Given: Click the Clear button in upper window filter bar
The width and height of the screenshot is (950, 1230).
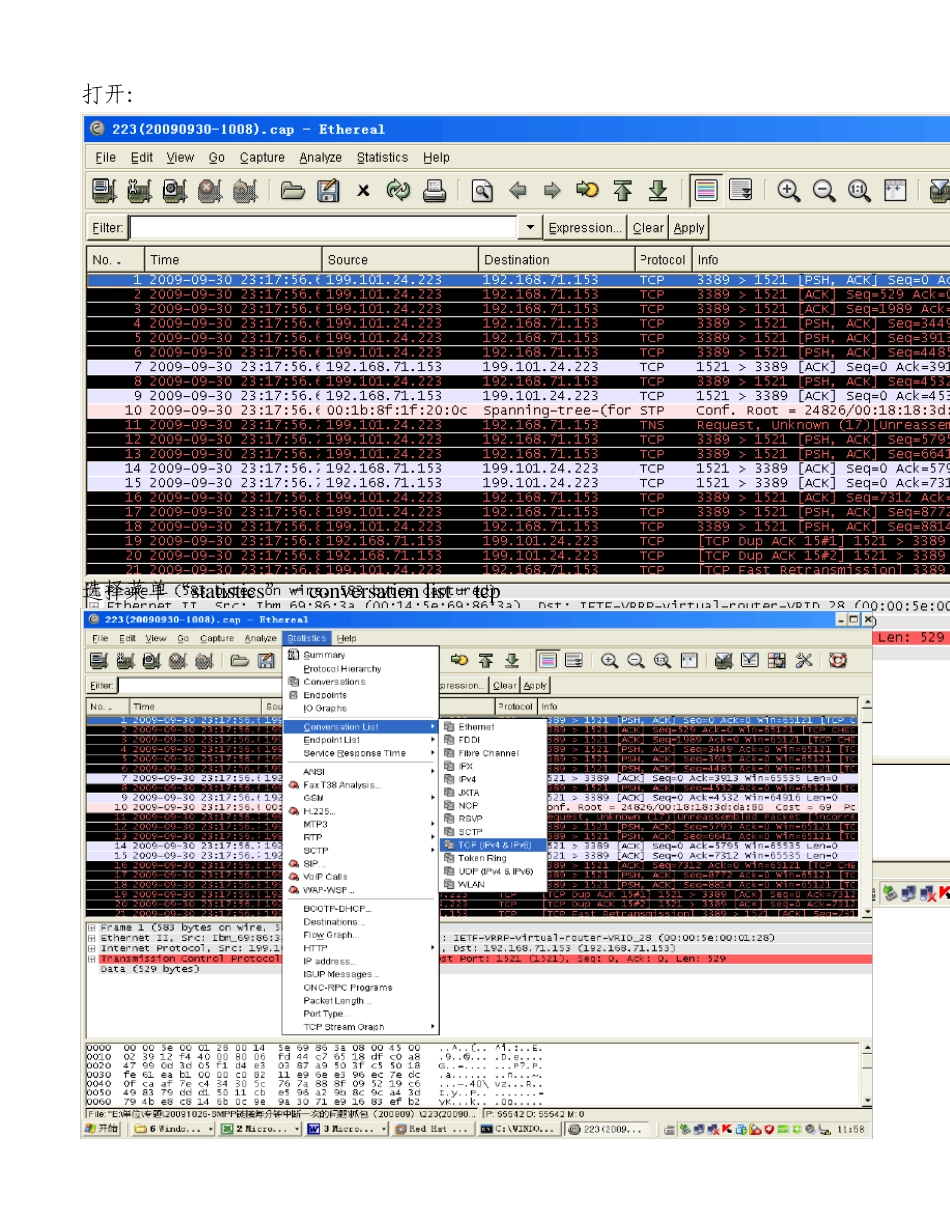Looking at the screenshot, I should (x=648, y=228).
